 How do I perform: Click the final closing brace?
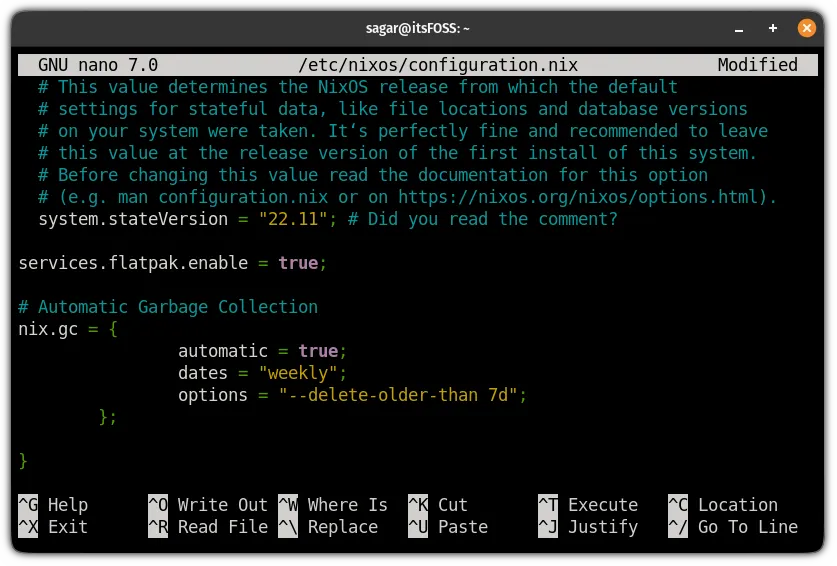click(23, 461)
